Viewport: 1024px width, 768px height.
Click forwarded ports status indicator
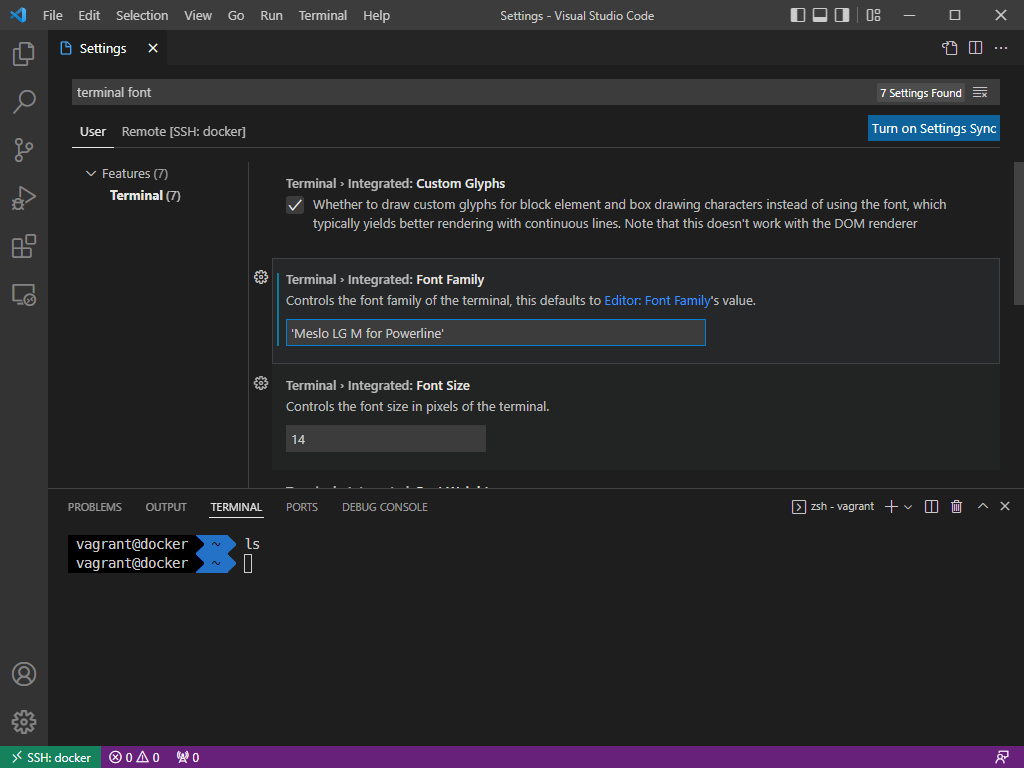(x=188, y=758)
